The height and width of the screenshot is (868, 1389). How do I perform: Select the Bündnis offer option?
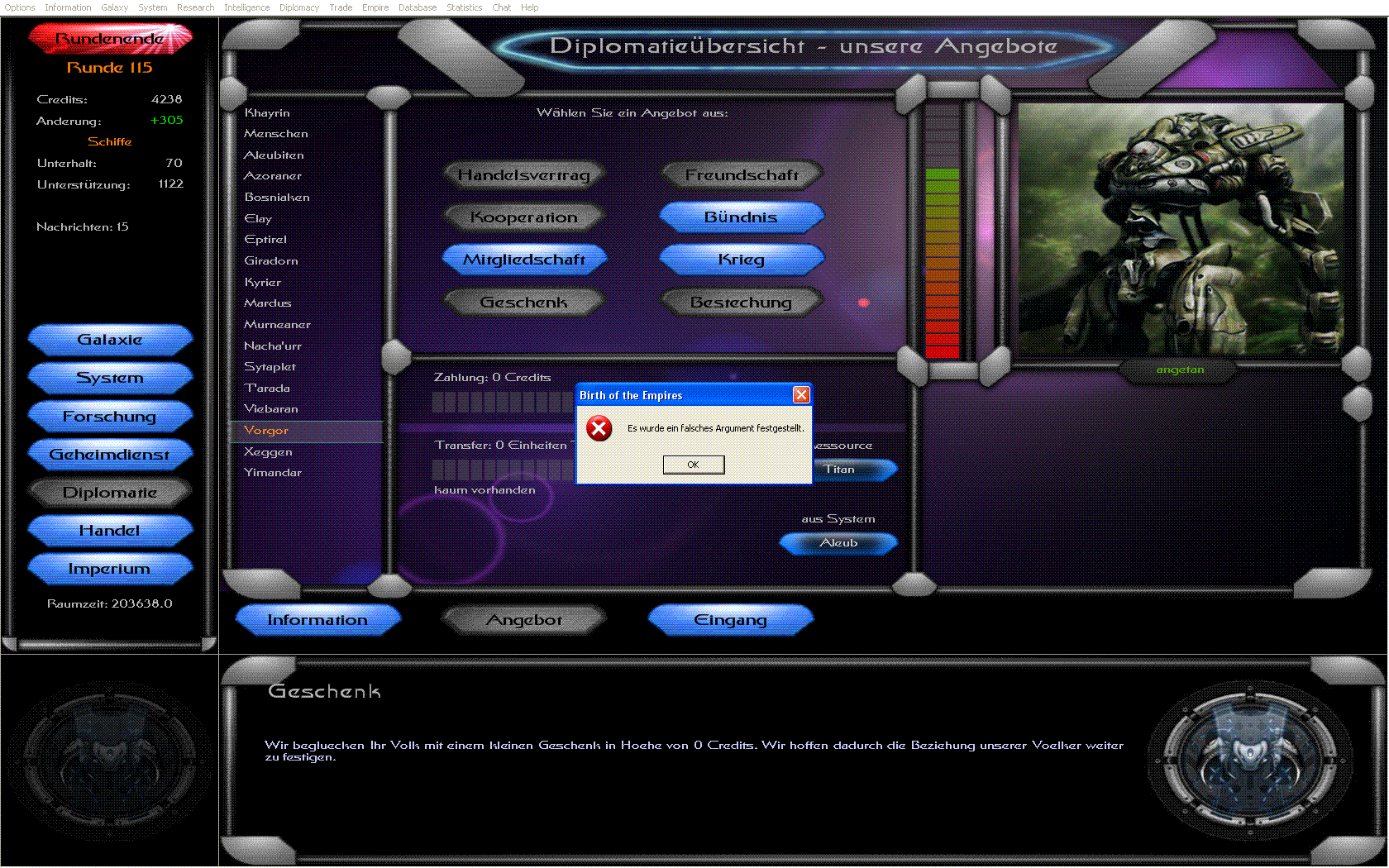[x=741, y=217]
